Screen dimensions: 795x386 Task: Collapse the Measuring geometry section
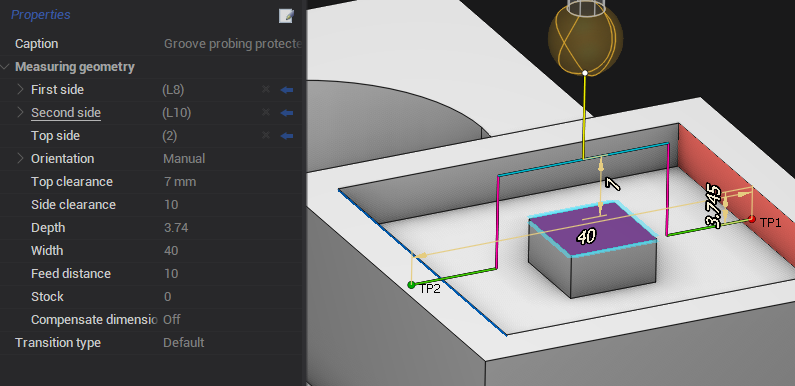5,66
